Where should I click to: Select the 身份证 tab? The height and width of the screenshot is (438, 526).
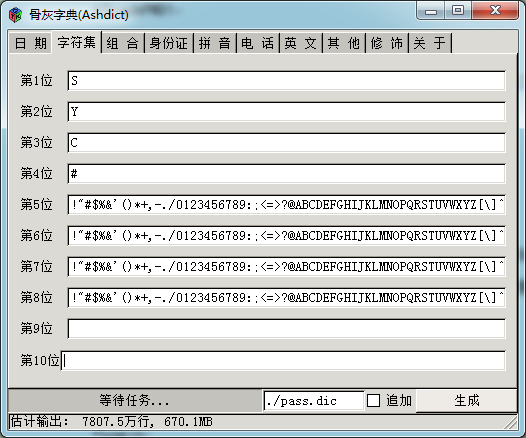point(168,43)
